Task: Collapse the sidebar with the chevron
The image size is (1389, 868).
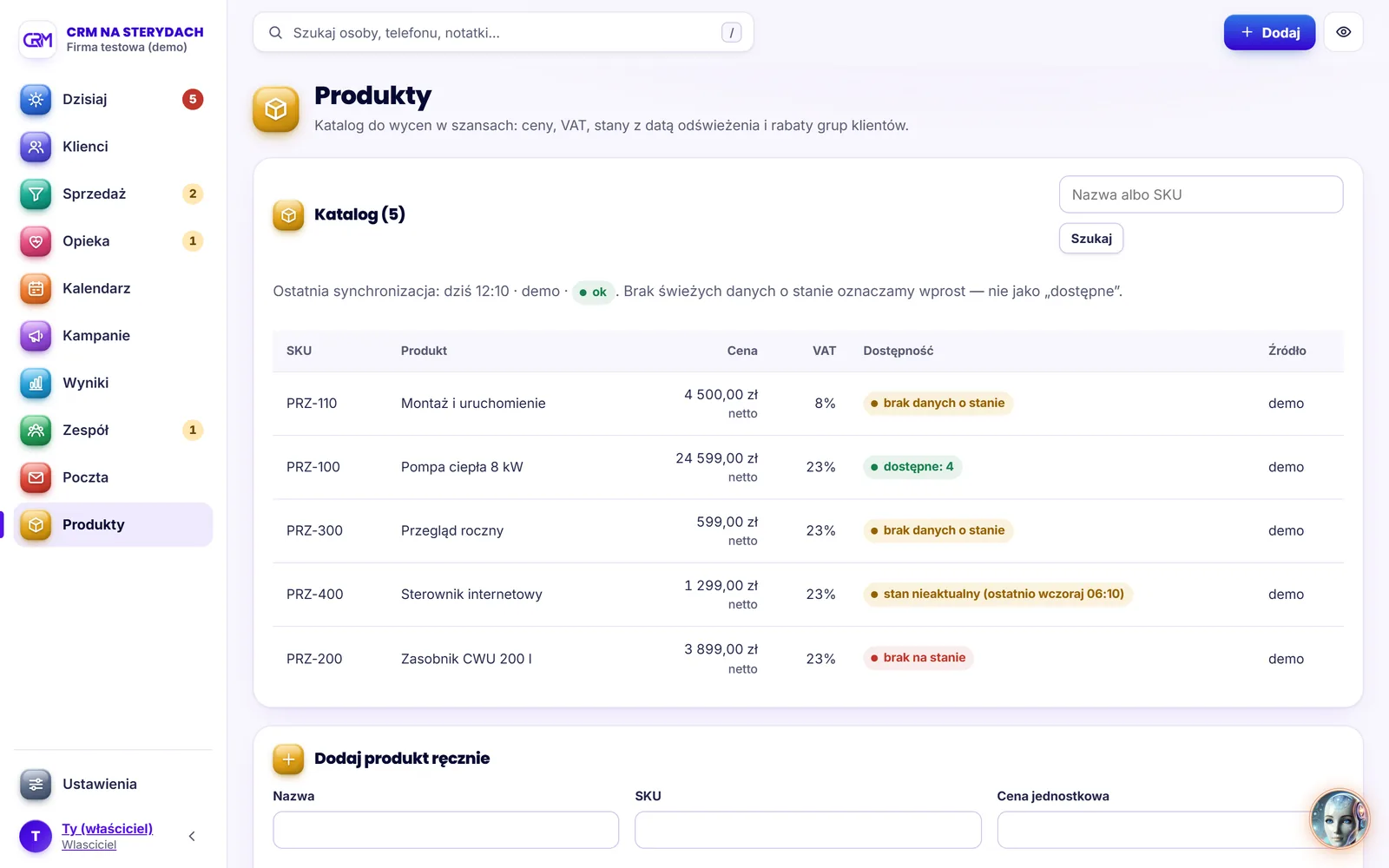Action: coord(192,836)
